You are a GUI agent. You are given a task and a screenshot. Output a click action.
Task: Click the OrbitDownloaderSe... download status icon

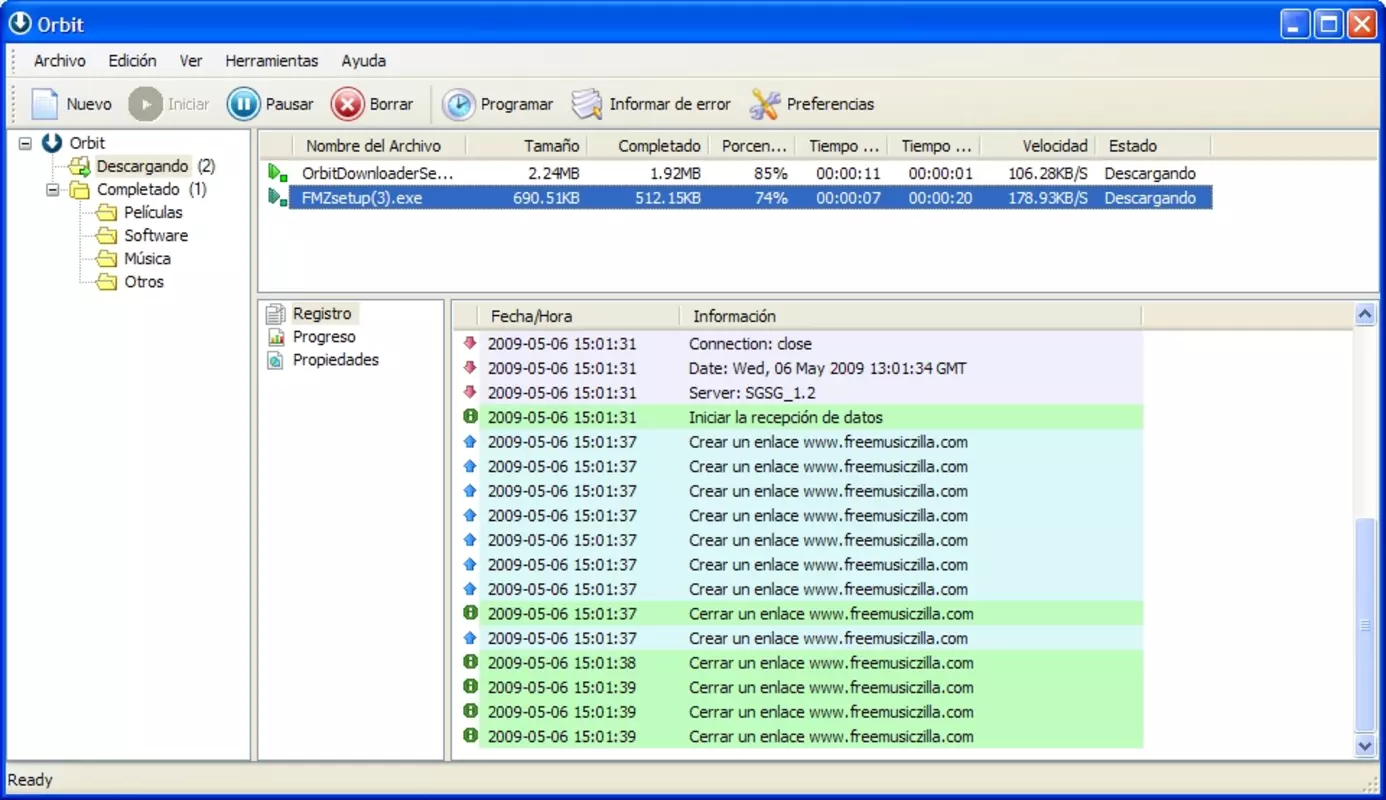278,173
